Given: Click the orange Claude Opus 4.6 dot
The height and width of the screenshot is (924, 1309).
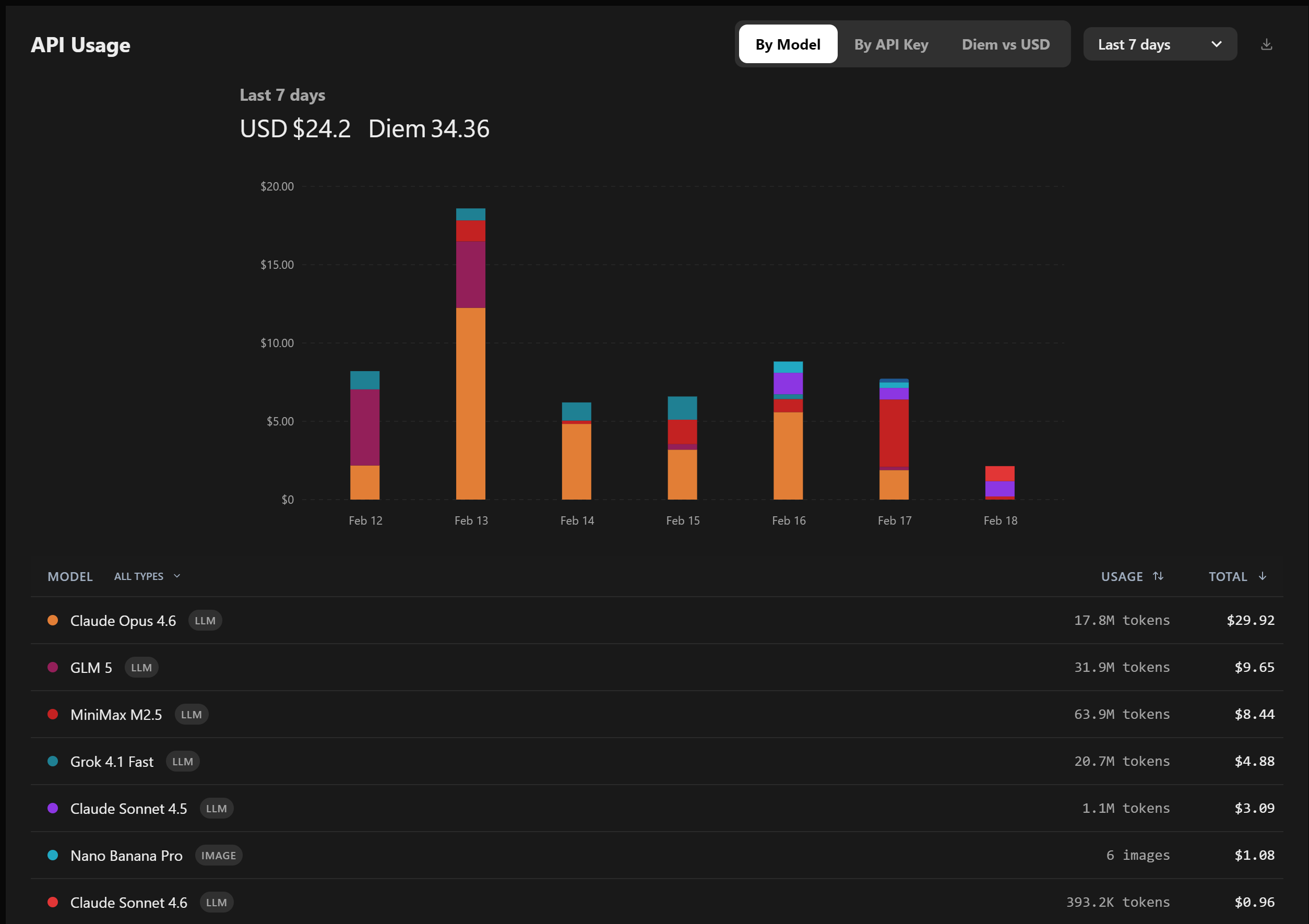Looking at the screenshot, I should [x=52, y=621].
